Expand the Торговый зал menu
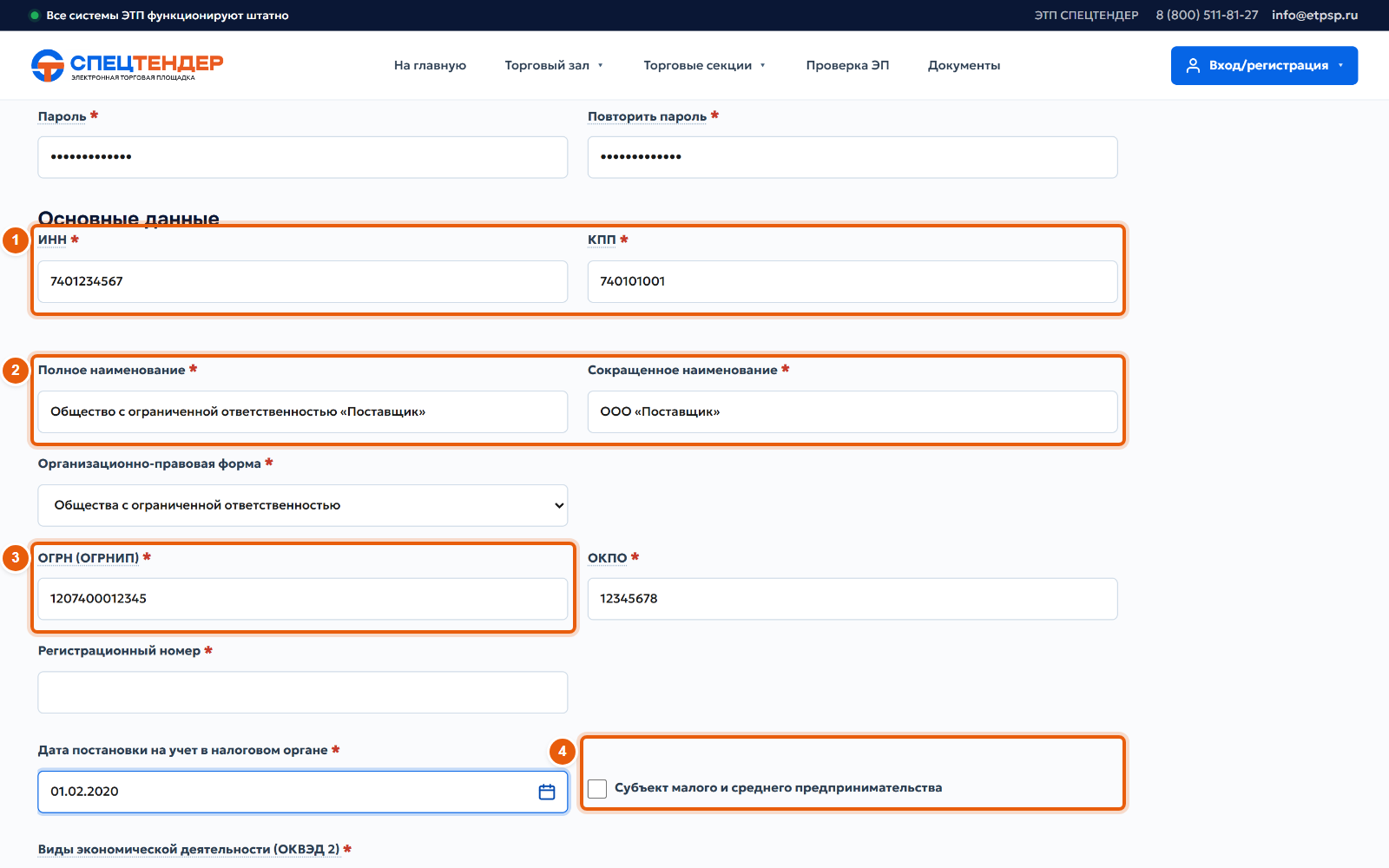The image size is (1389, 868). 554,65
